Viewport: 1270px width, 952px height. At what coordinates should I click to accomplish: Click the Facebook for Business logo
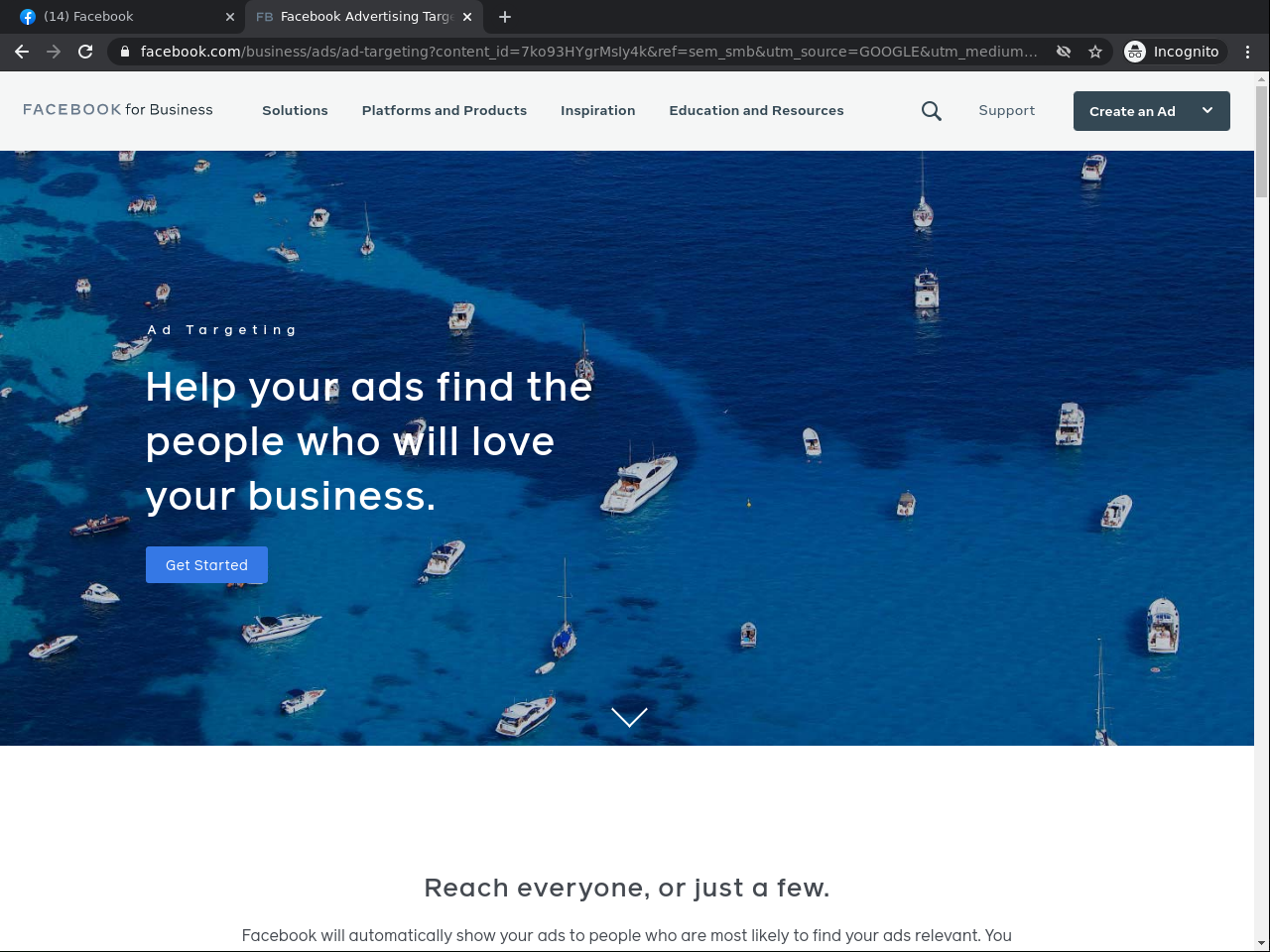[x=118, y=110]
